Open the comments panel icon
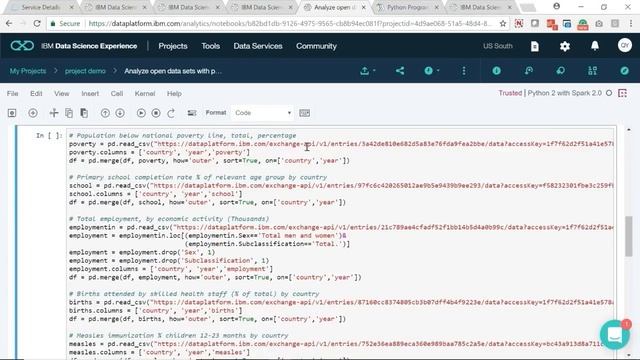 pos(560,71)
